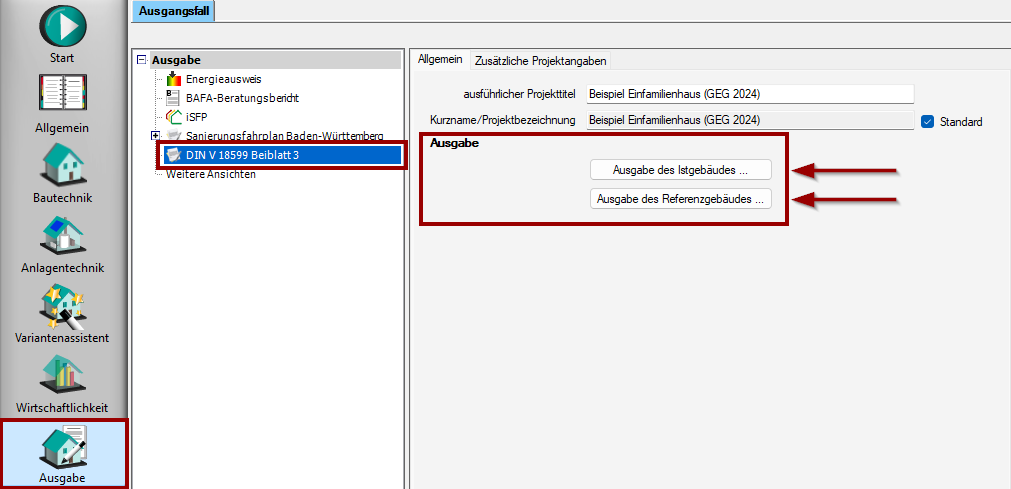Screen dimensions: 1011x489
Task: Select the Ausgangsfall tab
Action: coord(173,11)
